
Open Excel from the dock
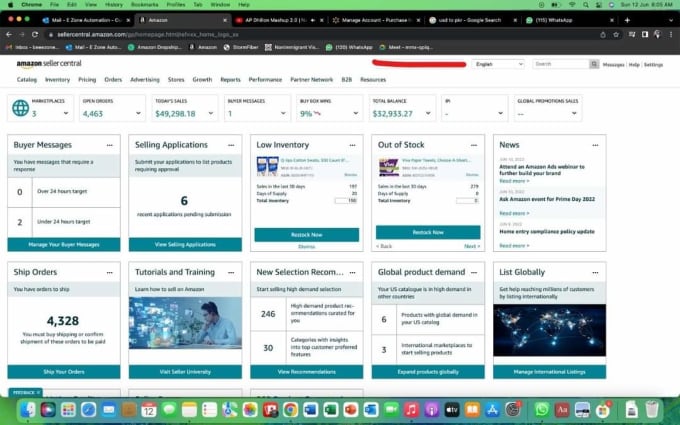pyautogui.click(x=330, y=409)
